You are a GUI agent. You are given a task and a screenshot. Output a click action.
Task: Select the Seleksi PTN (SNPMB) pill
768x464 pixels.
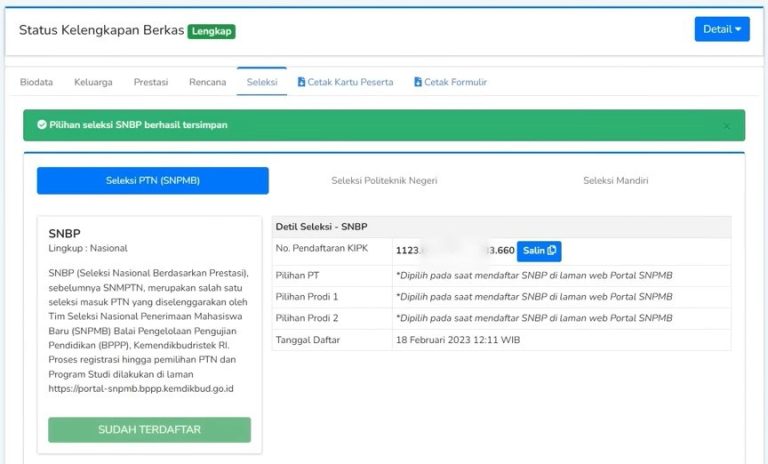[153, 181]
